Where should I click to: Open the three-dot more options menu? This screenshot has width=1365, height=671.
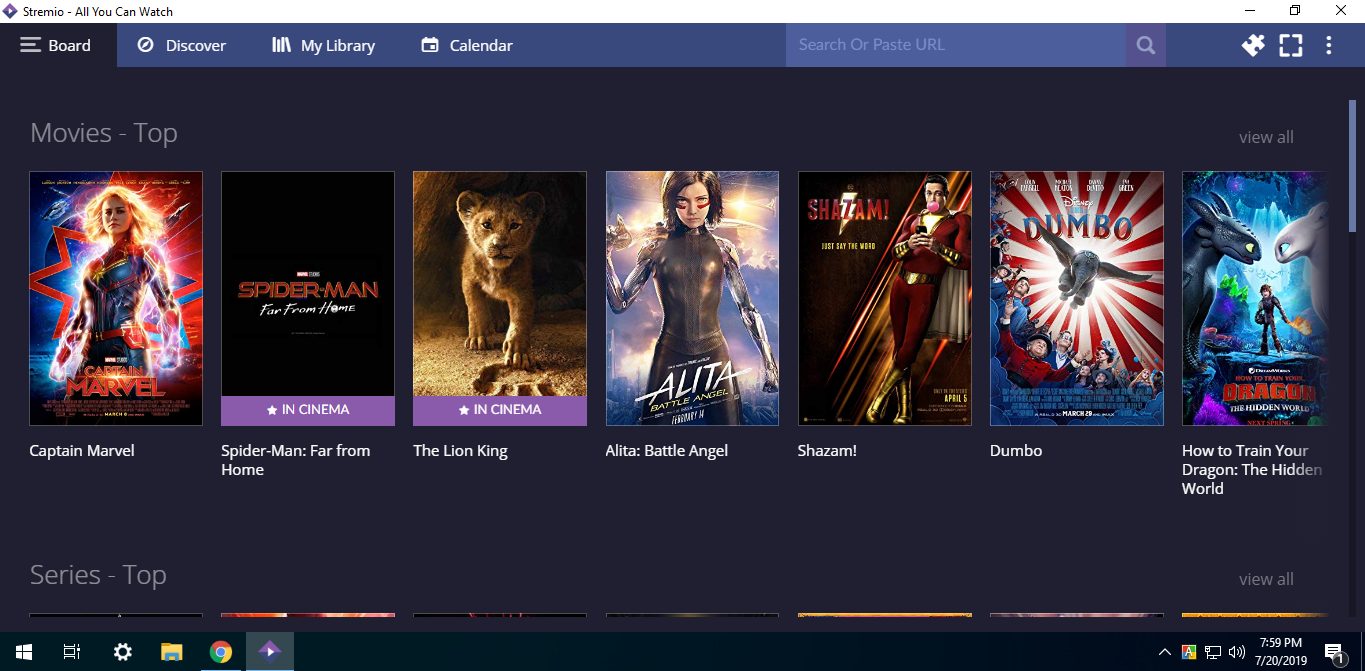[1329, 45]
